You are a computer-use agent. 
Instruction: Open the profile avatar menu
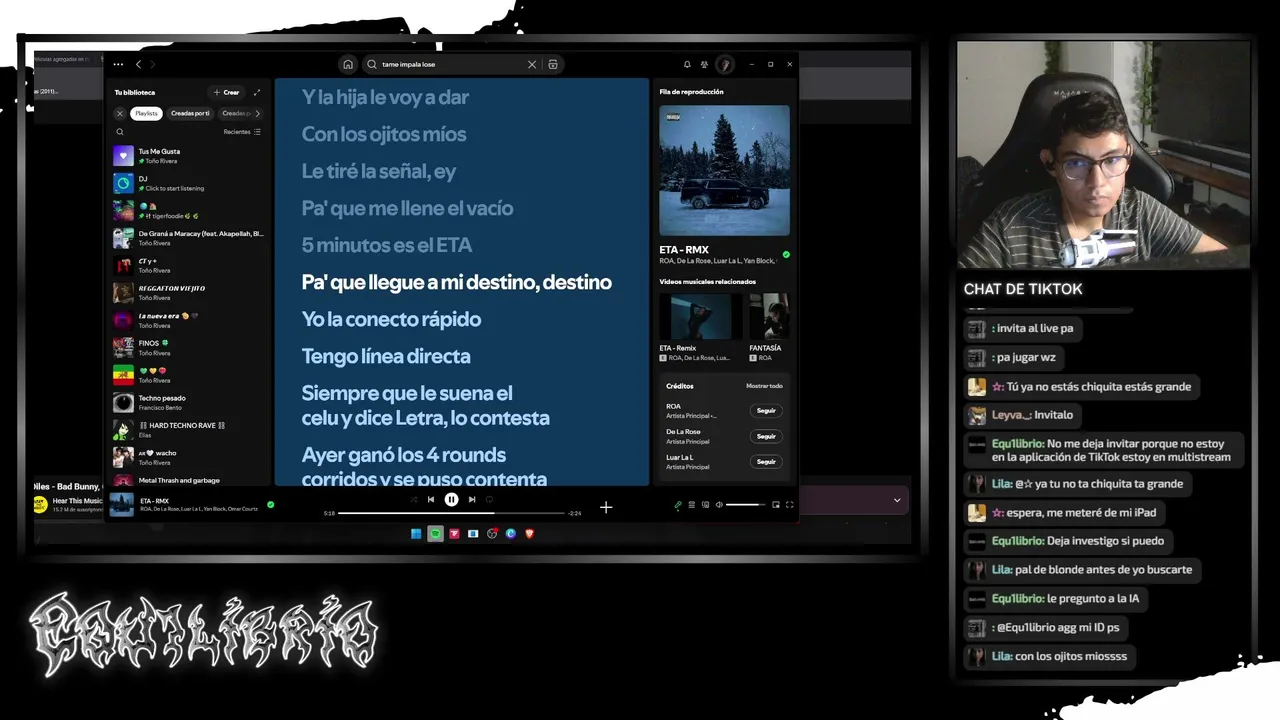point(725,64)
